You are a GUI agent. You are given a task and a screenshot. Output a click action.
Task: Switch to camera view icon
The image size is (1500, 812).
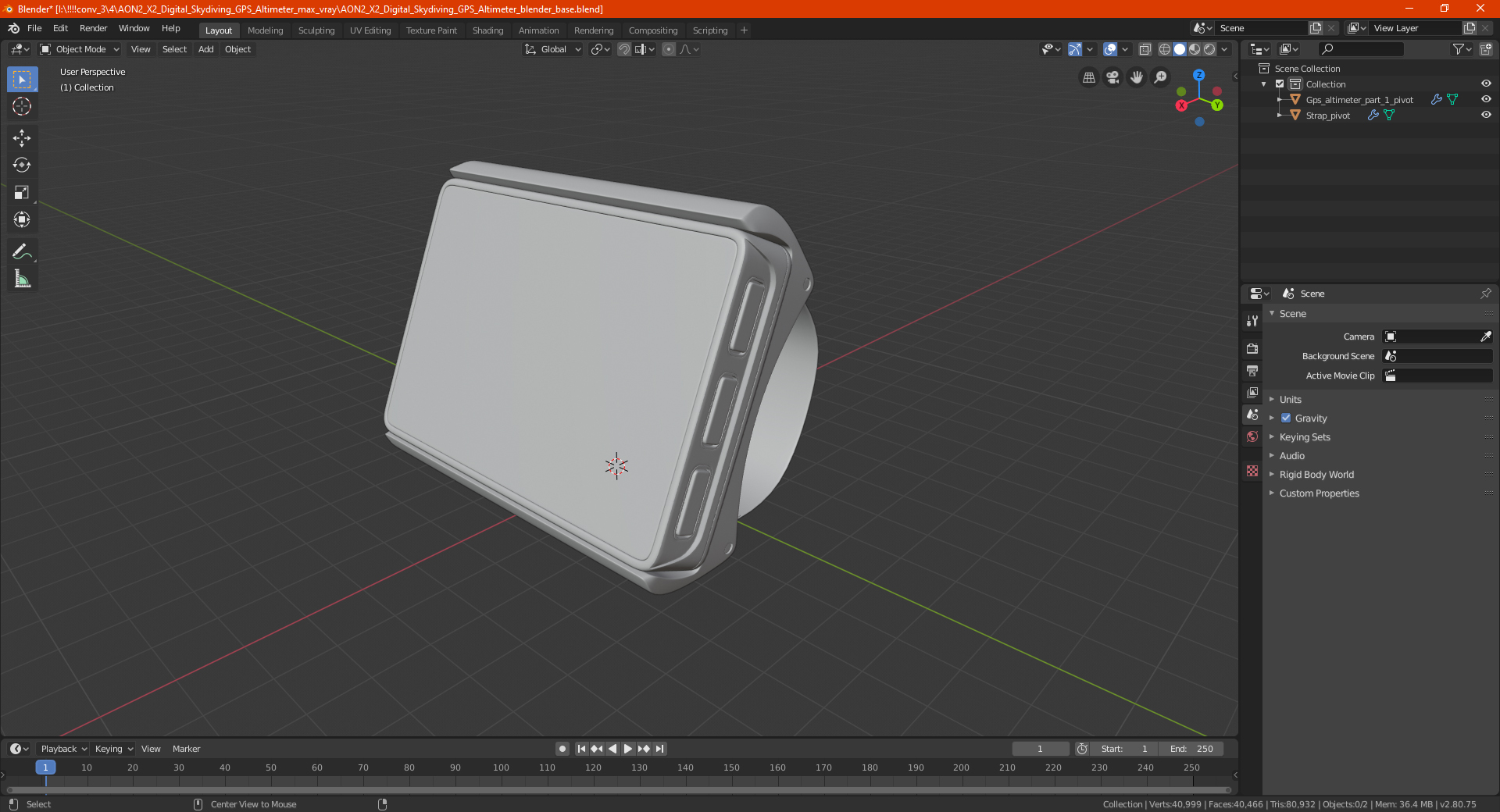1112,77
